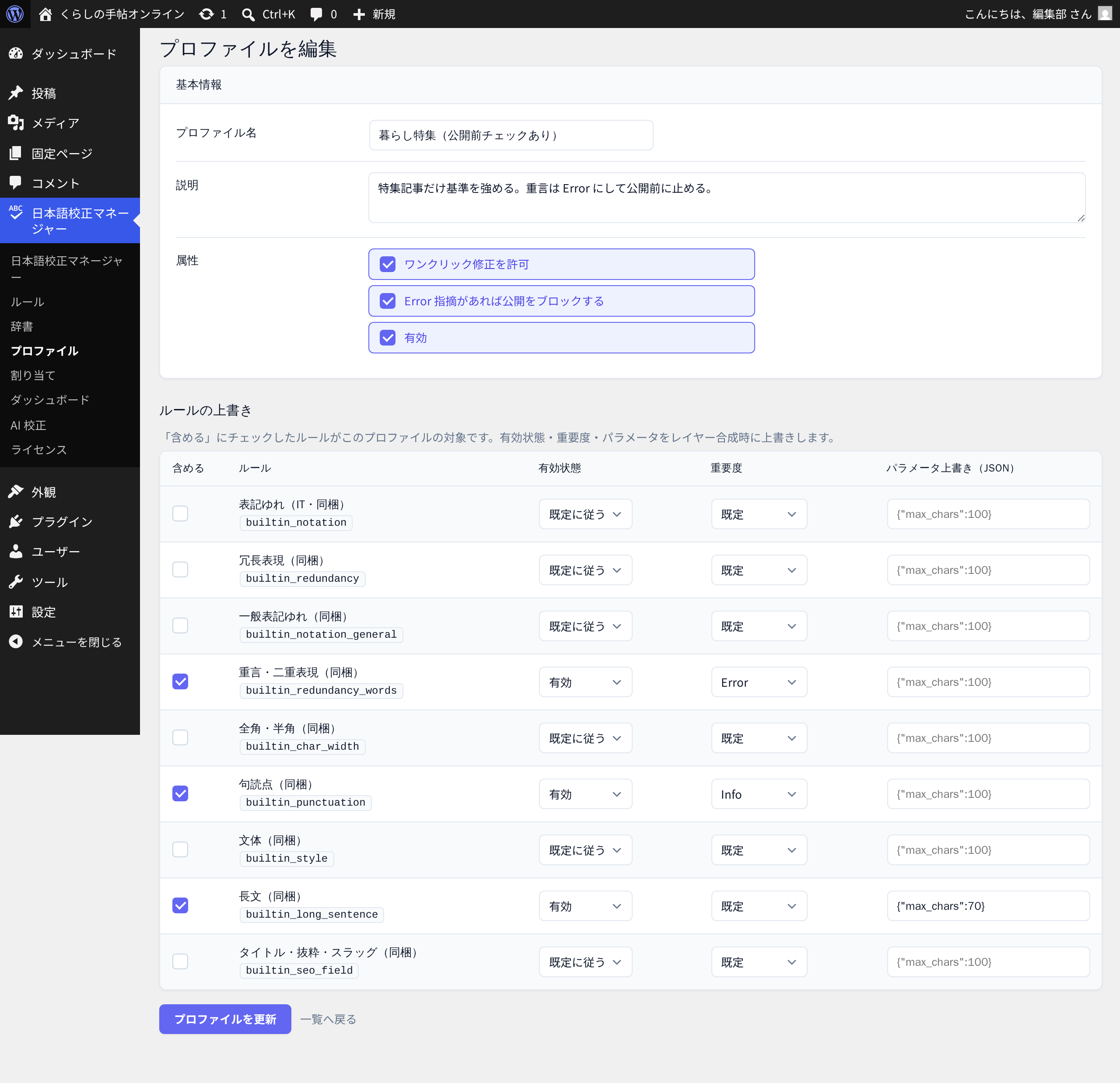Uncheck the builtin_redundancy_words rule

181,681
